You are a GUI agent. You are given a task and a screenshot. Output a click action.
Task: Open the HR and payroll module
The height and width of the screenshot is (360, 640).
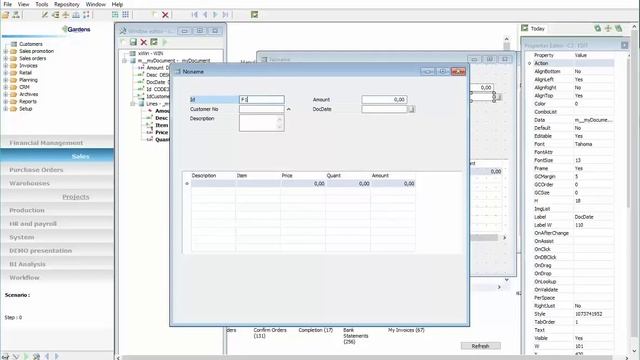click(x=57, y=224)
